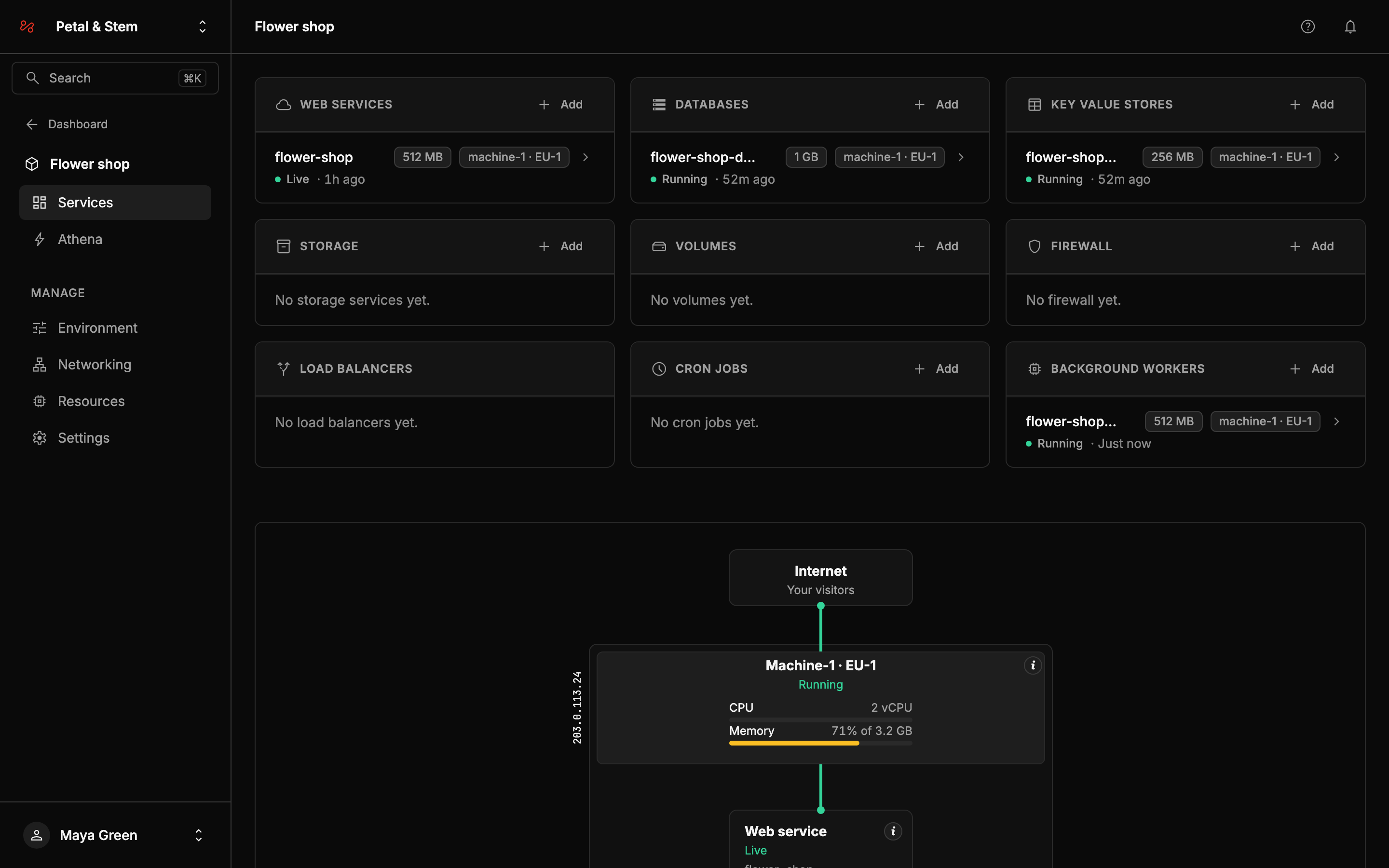Click the Storage archive icon
Image resolution: width=1389 pixels, height=868 pixels.
(284, 246)
